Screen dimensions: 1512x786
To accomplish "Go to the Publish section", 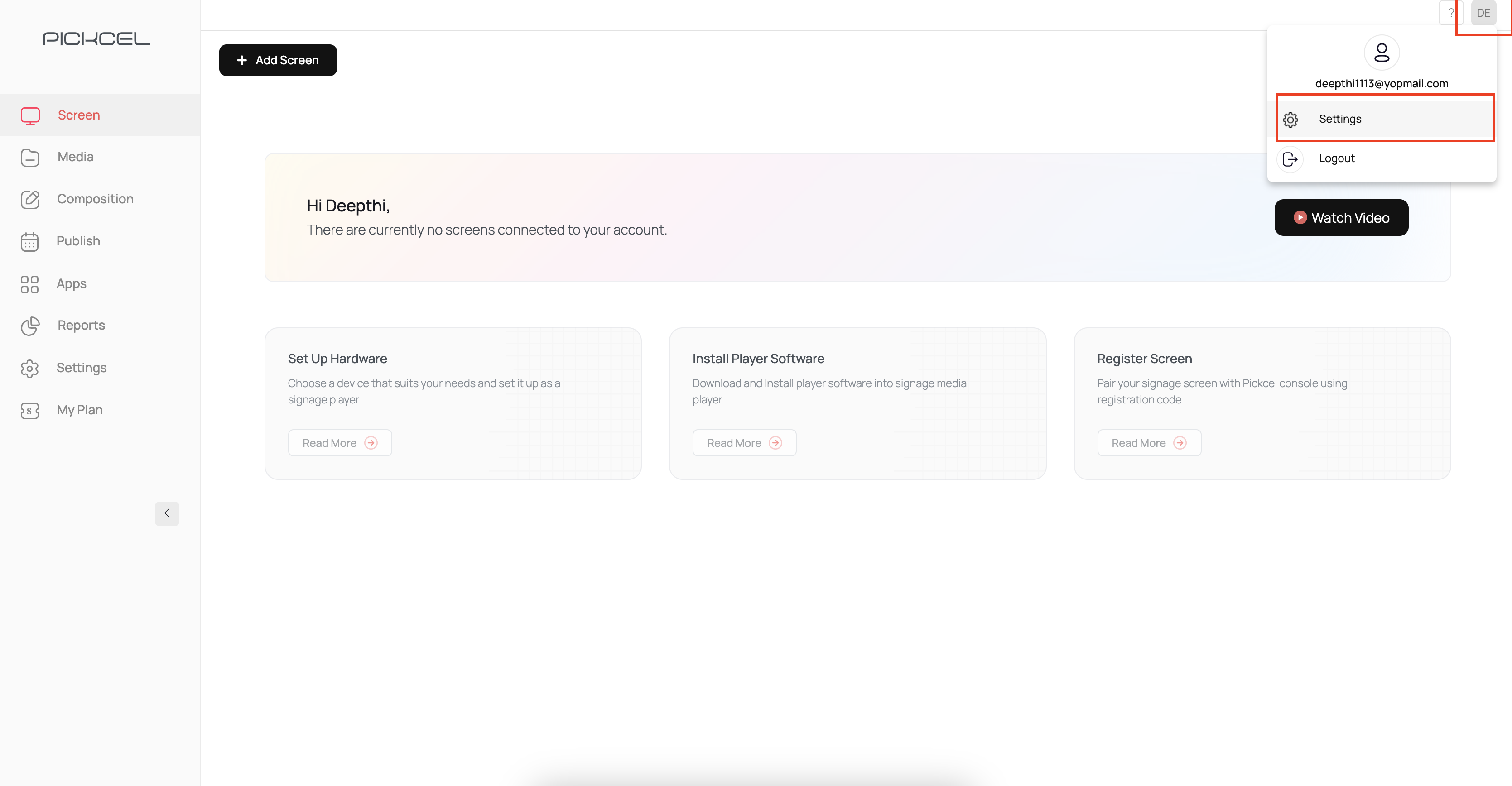I will (x=101, y=241).
